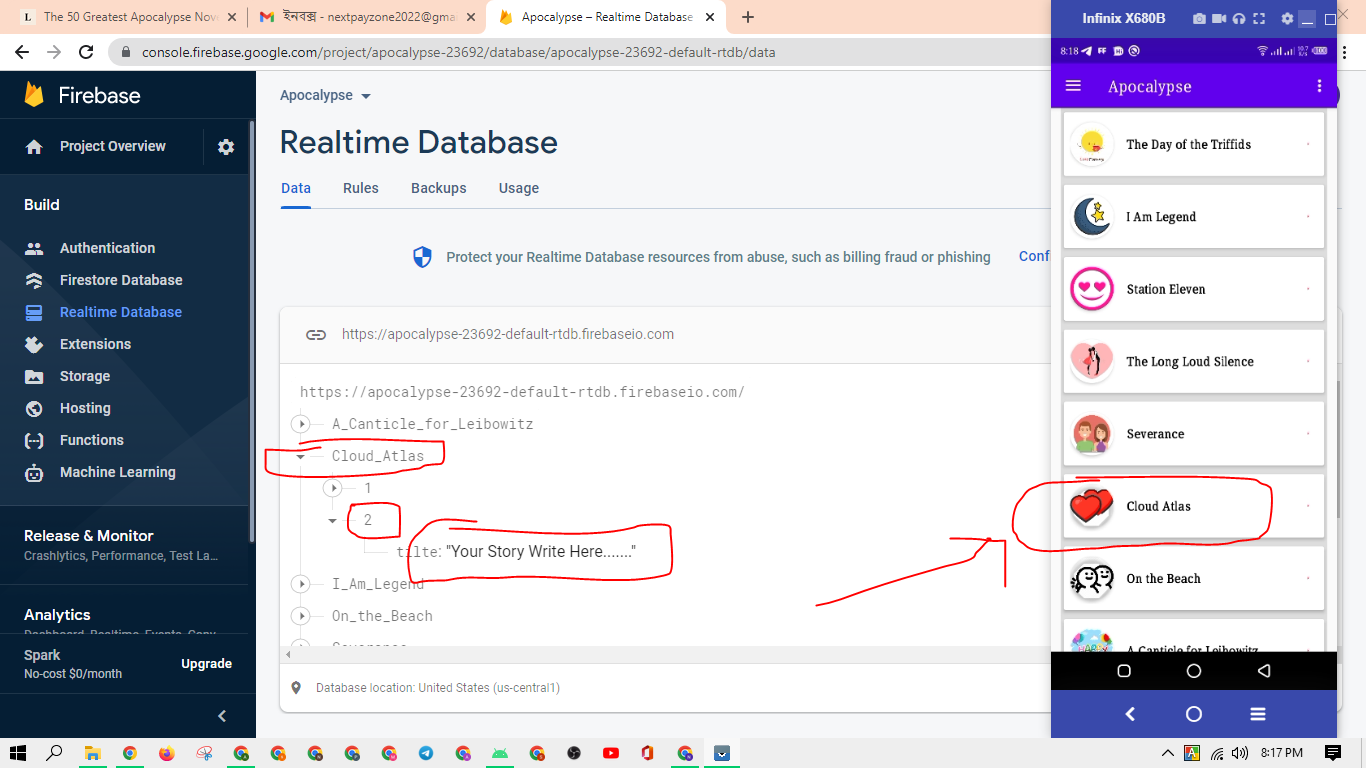Click the Chrome address bar
The image size is (1366, 768).
[x=580, y=52]
